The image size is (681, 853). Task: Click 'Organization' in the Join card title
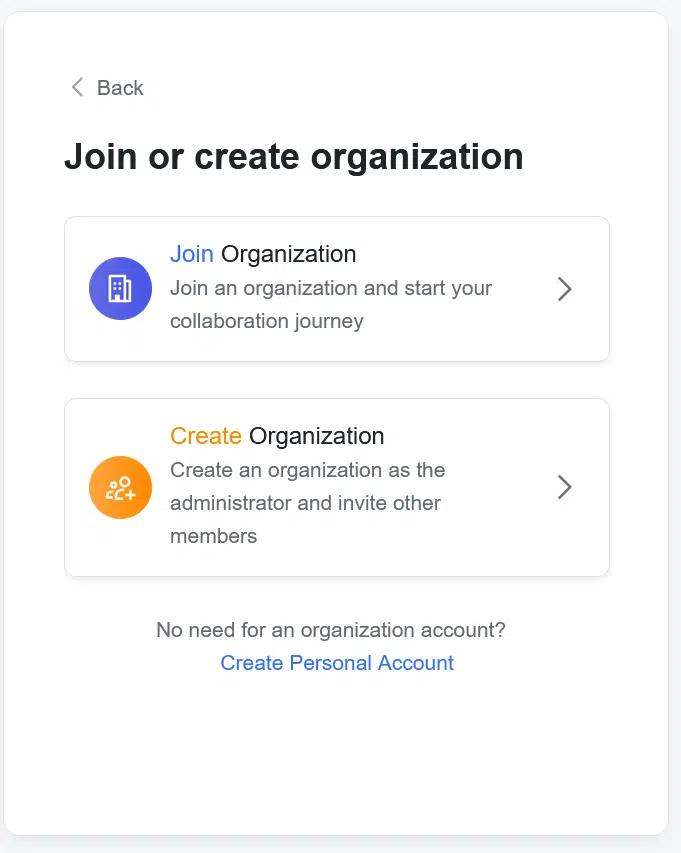(289, 254)
